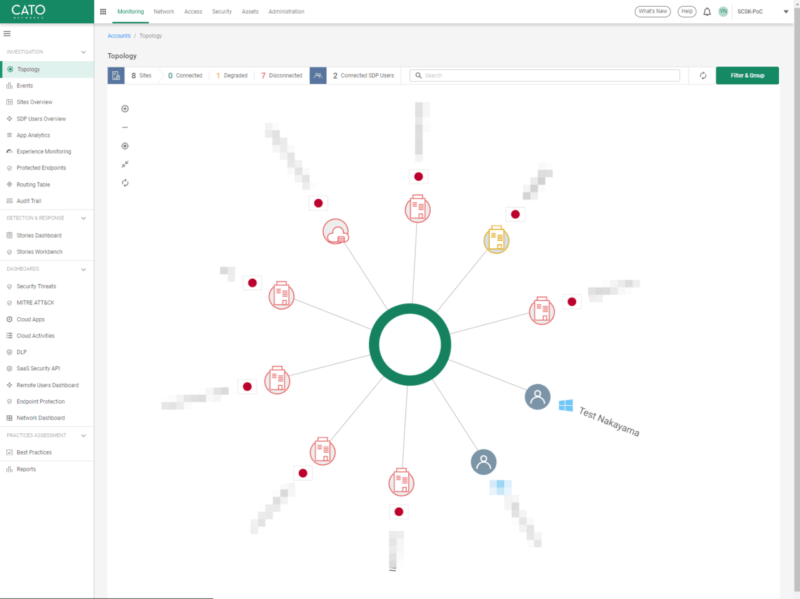
Task: Open the apps grid next to Monitoring
Action: point(102,11)
